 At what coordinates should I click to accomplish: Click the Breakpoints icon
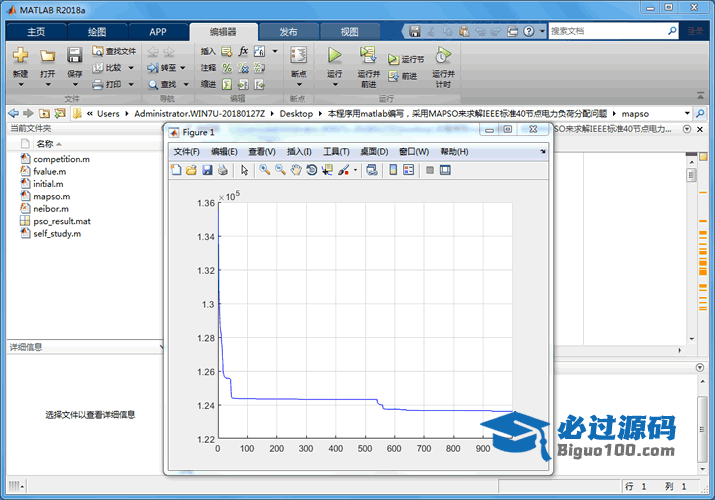[x=299, y=55]
